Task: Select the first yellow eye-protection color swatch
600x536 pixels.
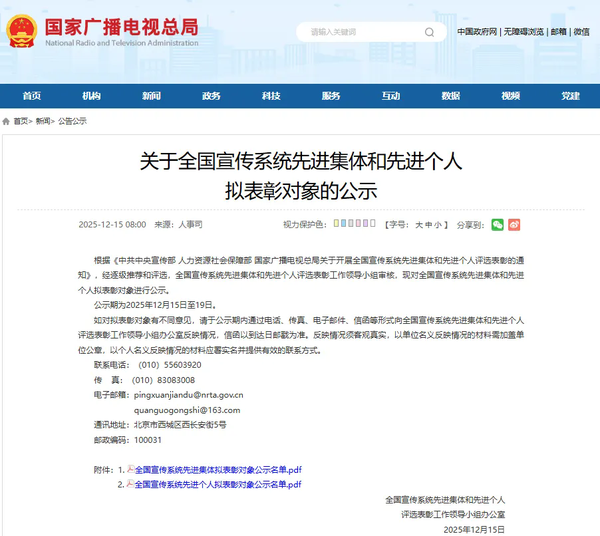Action: [336, 225]
